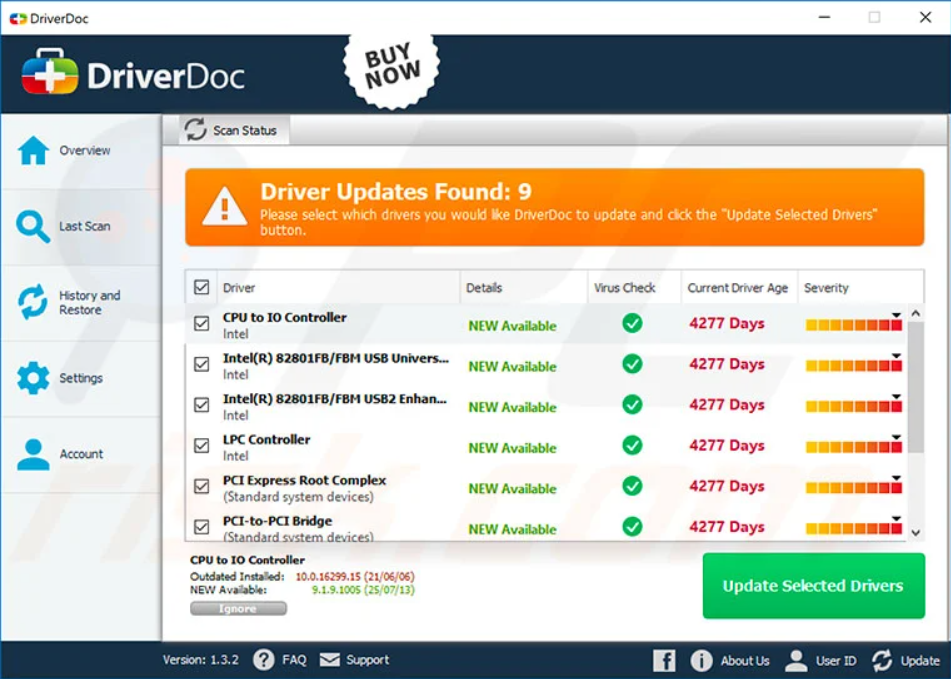Click severity bar for LPC Controller

tap(853, 447)
